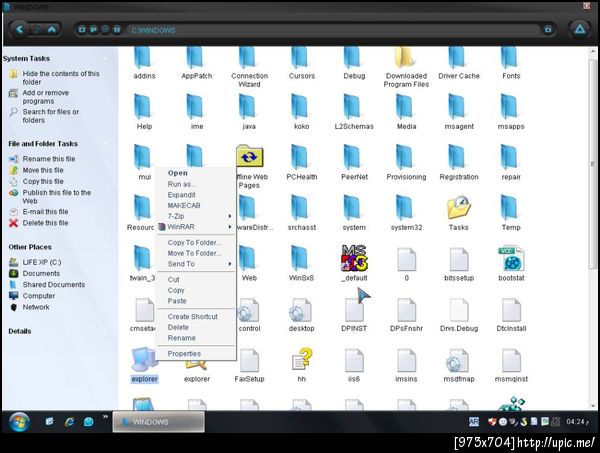600x453 pixels.
Task: Select the Driver Cache folder
Action: tap(458, 63)
